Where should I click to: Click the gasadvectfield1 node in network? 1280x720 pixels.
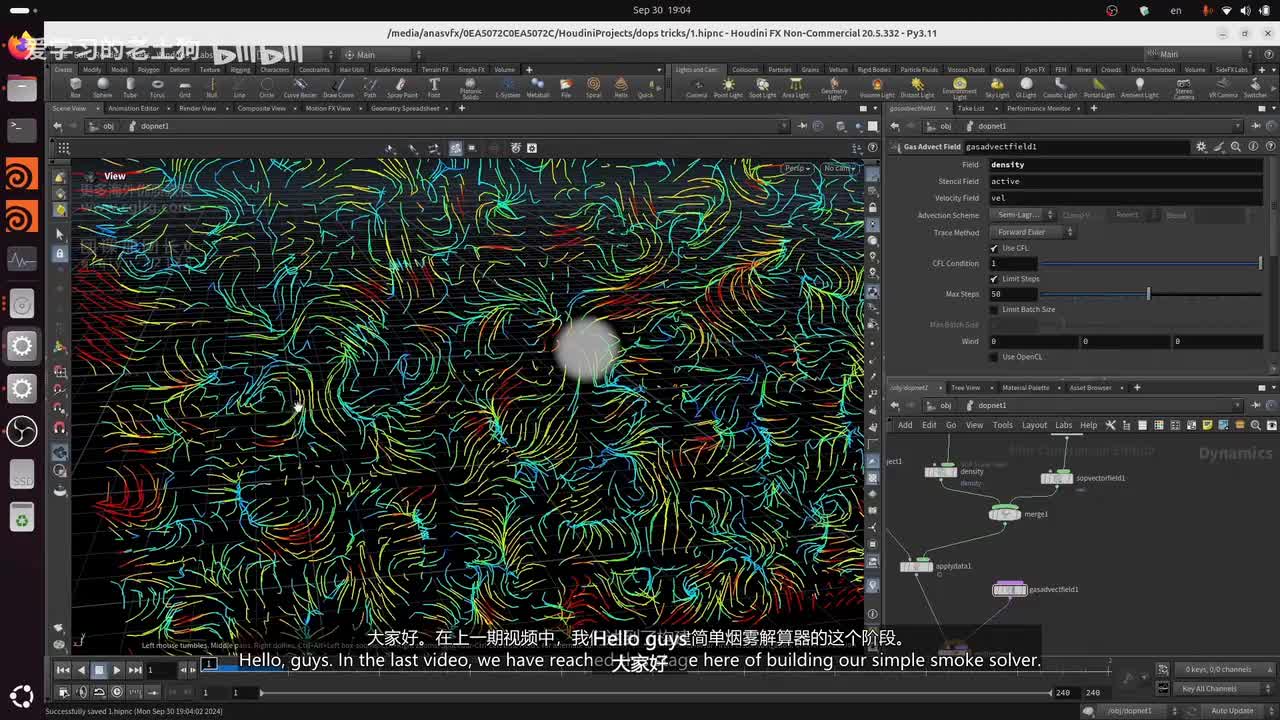[1009, 590]
